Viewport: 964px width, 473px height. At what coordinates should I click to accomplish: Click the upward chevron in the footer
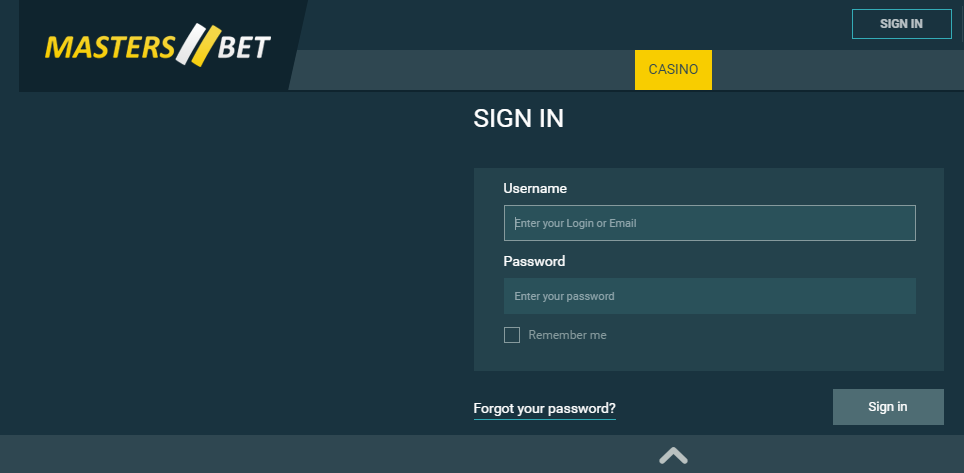673,455
